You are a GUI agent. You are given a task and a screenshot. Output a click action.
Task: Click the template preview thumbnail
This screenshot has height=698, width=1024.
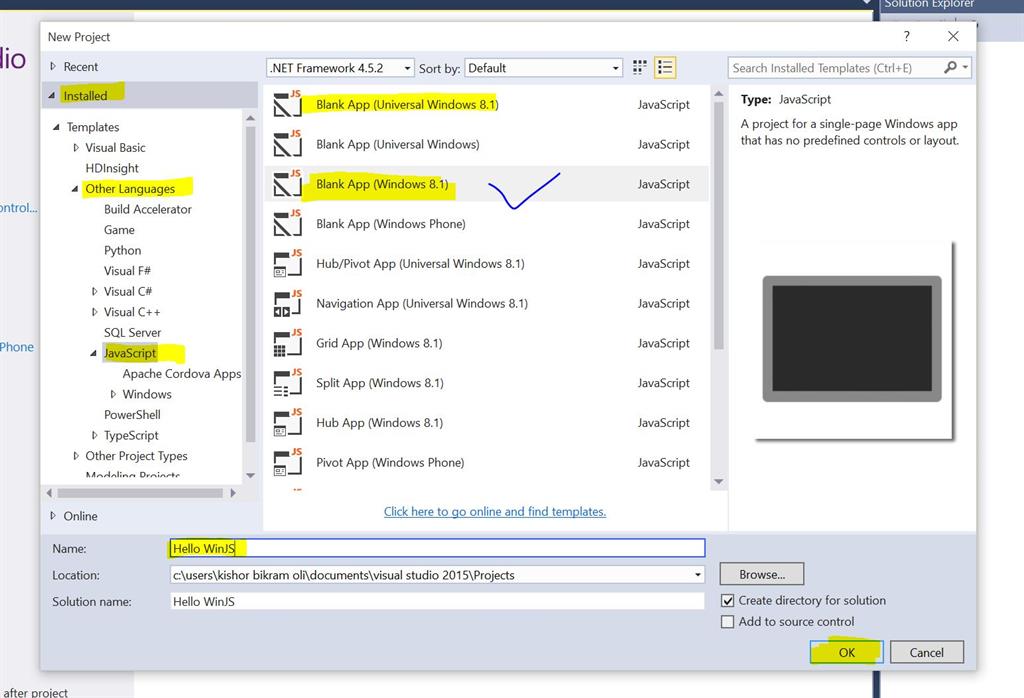[x=852, y=340]
